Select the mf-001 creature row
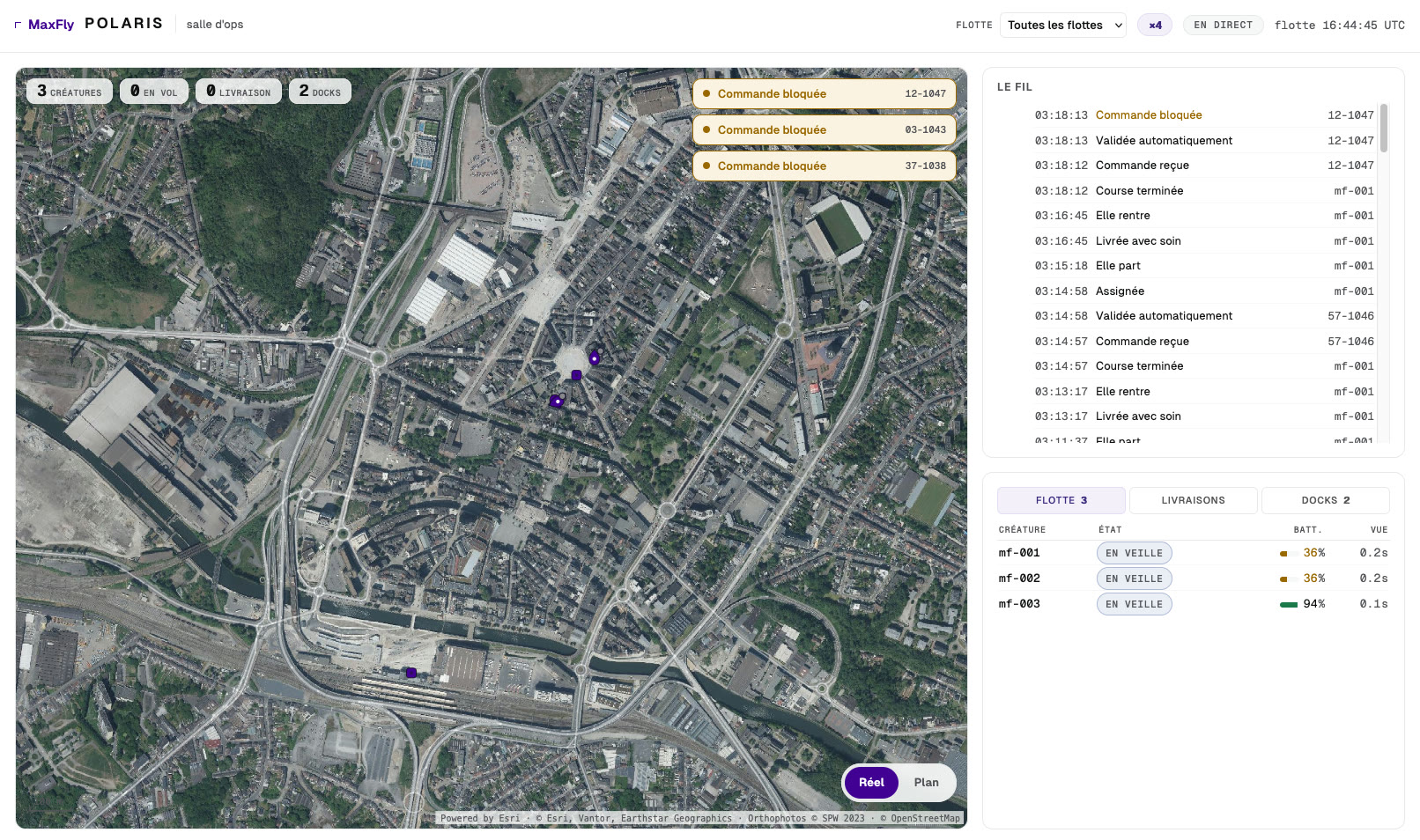The height and width of the screenshot is (840, 1420). click(x=1193, y=554)
